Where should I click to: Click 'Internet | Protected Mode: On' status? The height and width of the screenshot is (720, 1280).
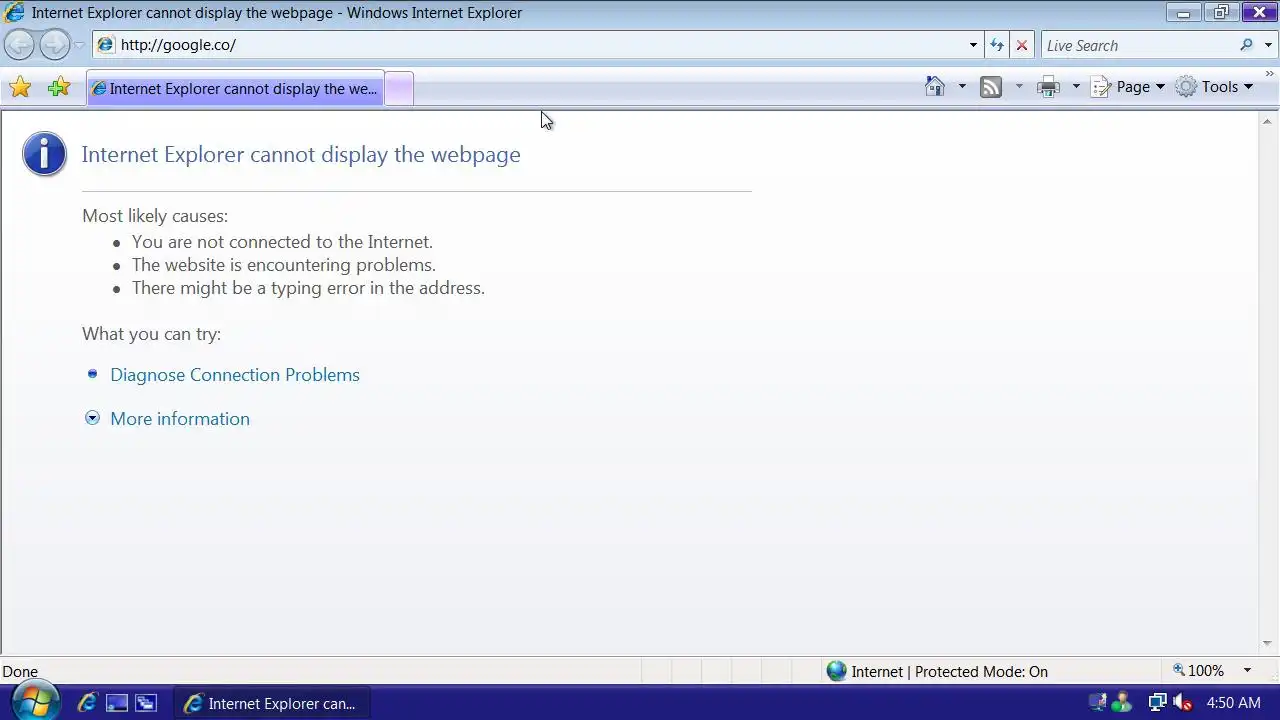tap(938, 672)
